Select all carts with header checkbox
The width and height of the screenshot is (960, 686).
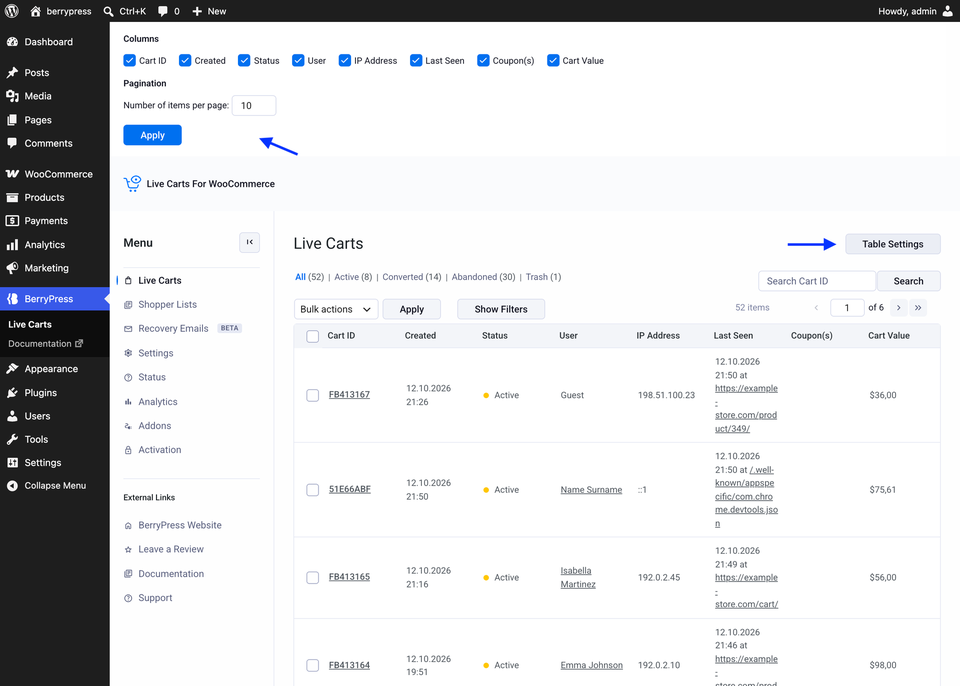[312, 336]
